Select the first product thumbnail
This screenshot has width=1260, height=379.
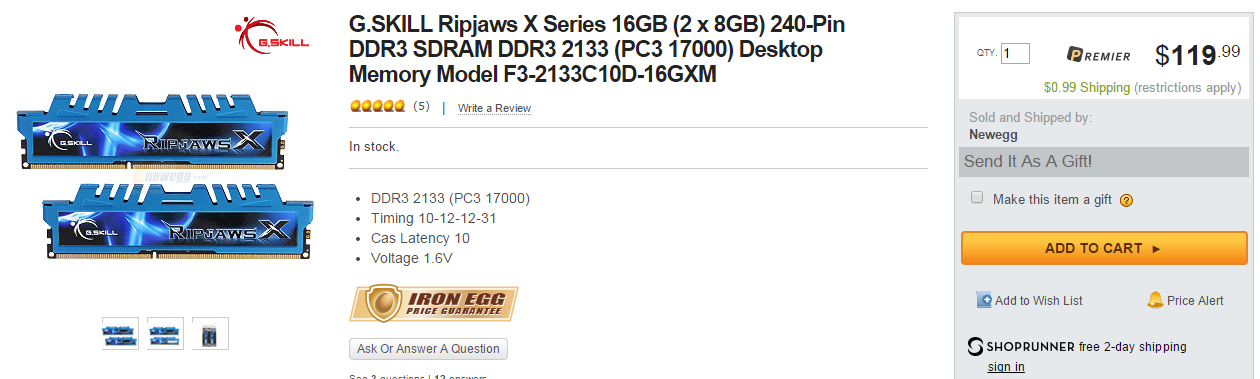point(120,333)
